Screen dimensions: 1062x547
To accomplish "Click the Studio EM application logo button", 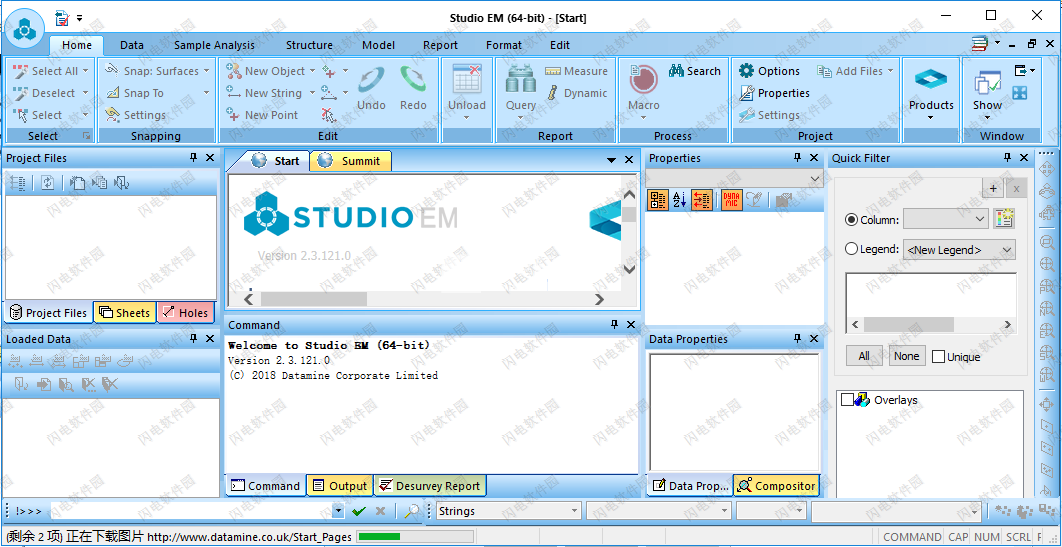I will point(24,29).
